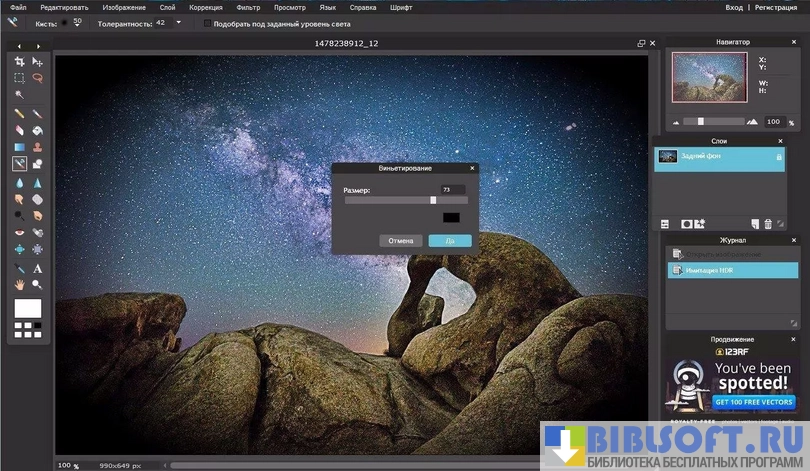
Task: Select the Lasso tool
Action: pyautogui.click(x=37, y=78)
